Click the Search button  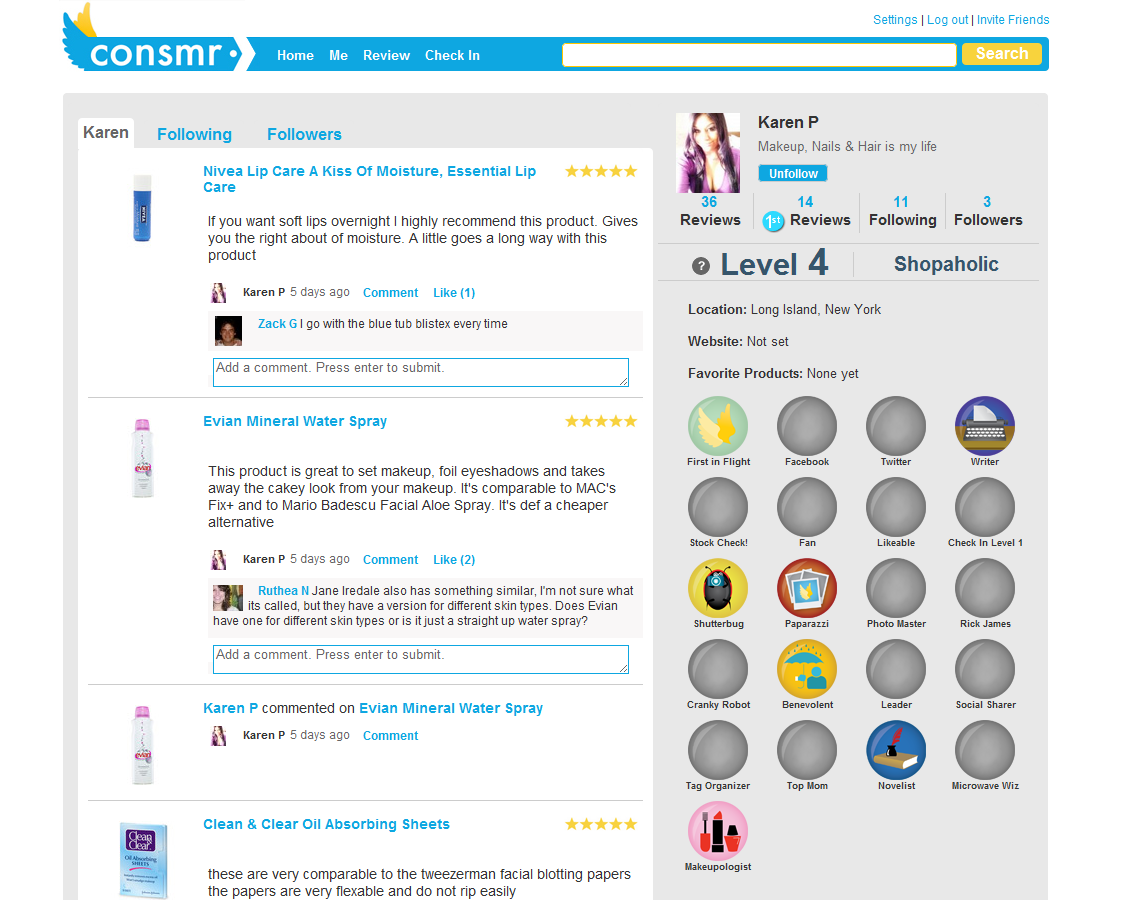click(1001, 54)
